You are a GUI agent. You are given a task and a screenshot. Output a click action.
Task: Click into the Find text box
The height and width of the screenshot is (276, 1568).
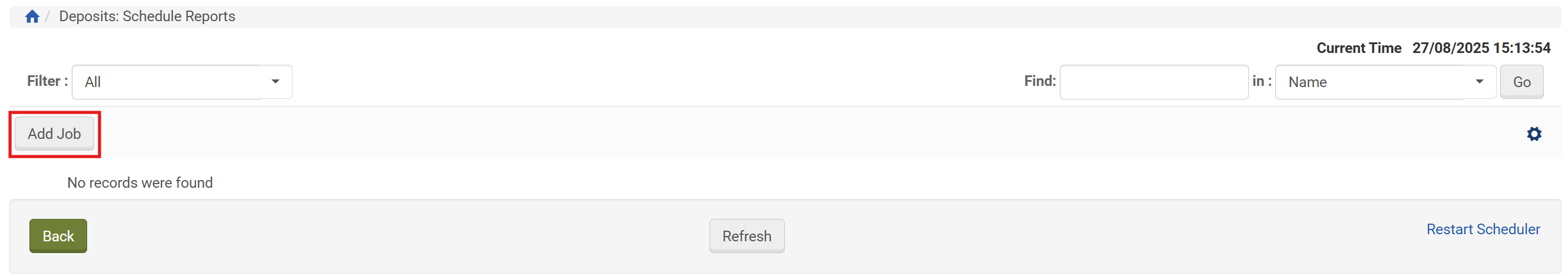tap(1153, 82)
